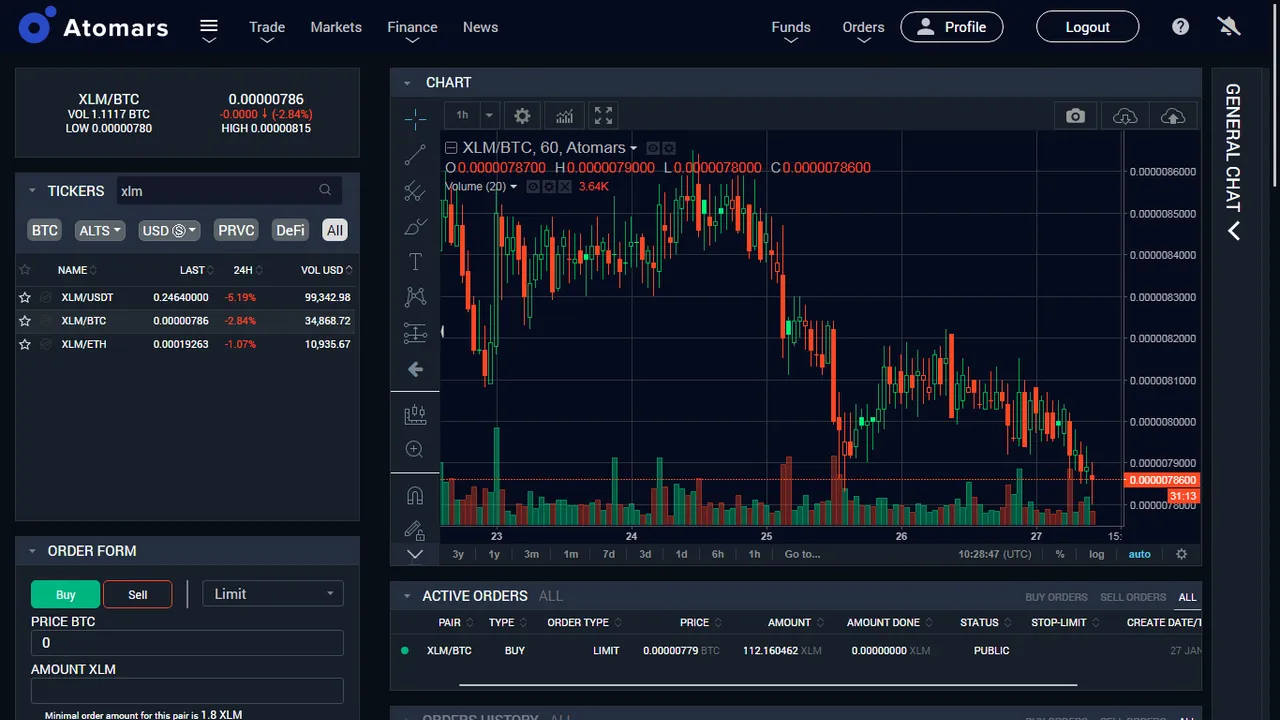Filter tickers by PRVC

point(237,230)
